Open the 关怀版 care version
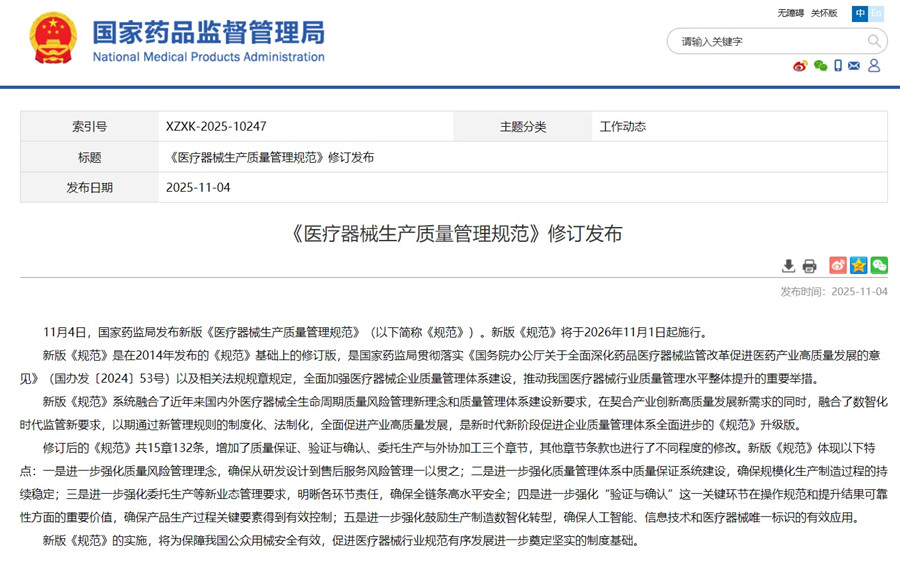This screenshot has height=572, width=900. coord(824,13)
